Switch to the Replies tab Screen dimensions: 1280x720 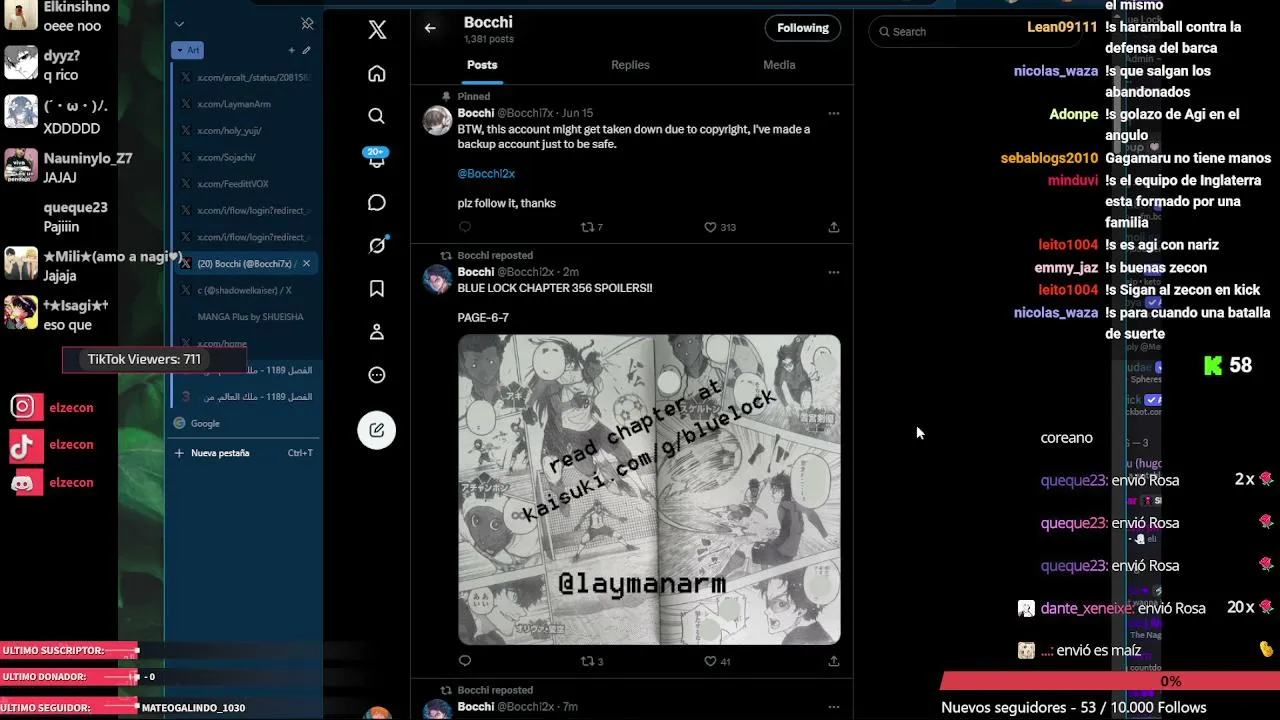click(630, 65)
